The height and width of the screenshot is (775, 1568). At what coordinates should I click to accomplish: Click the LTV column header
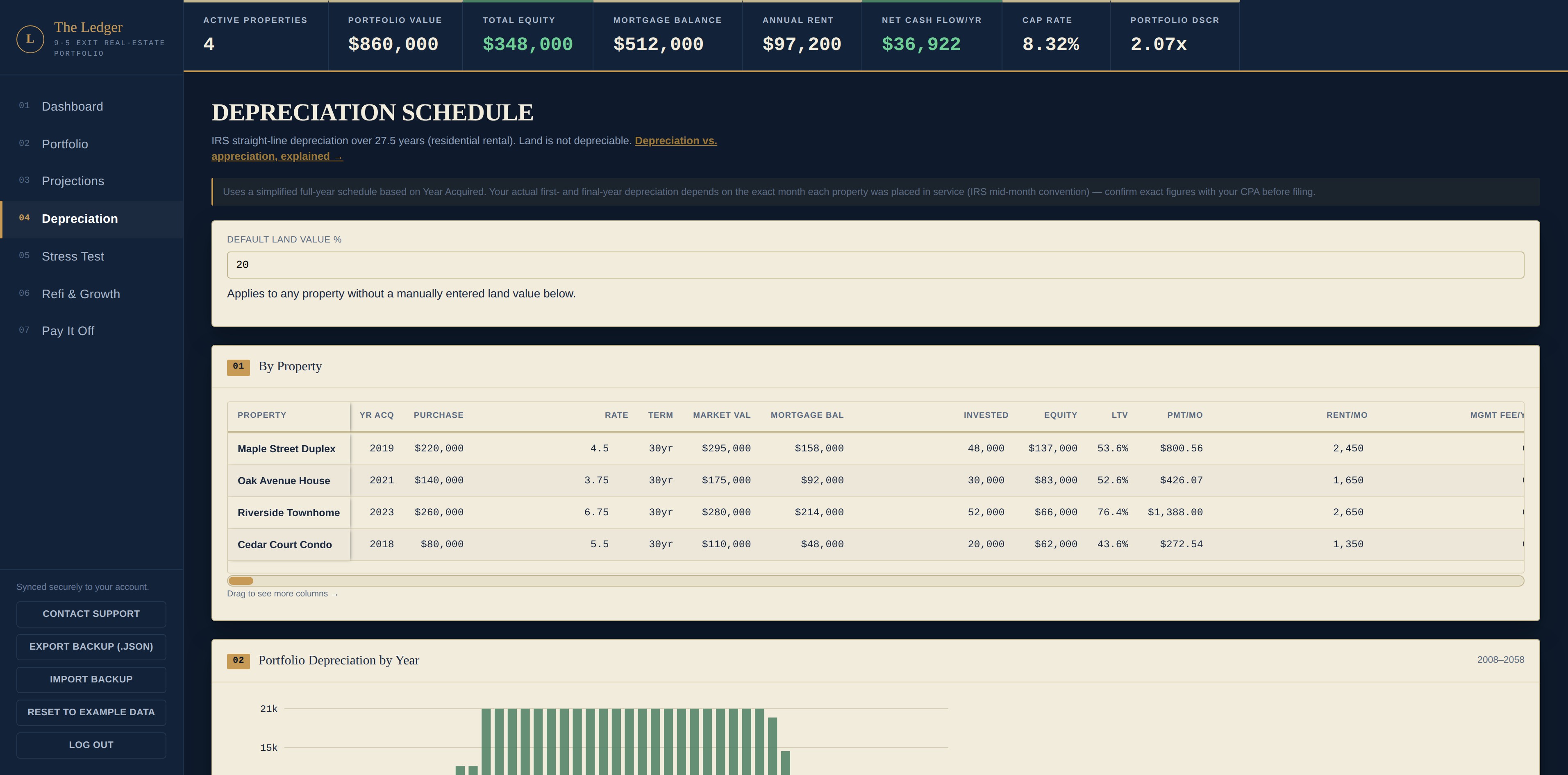click(x=1119, y=415)
